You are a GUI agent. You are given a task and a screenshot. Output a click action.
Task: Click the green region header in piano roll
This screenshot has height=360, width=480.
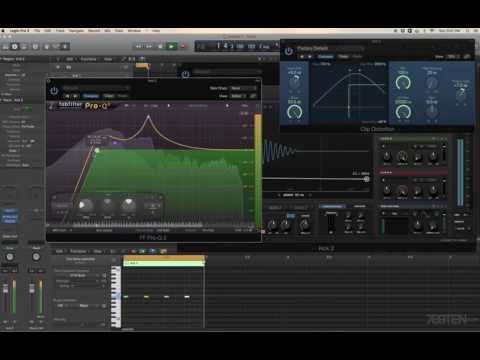click(164, 263)
